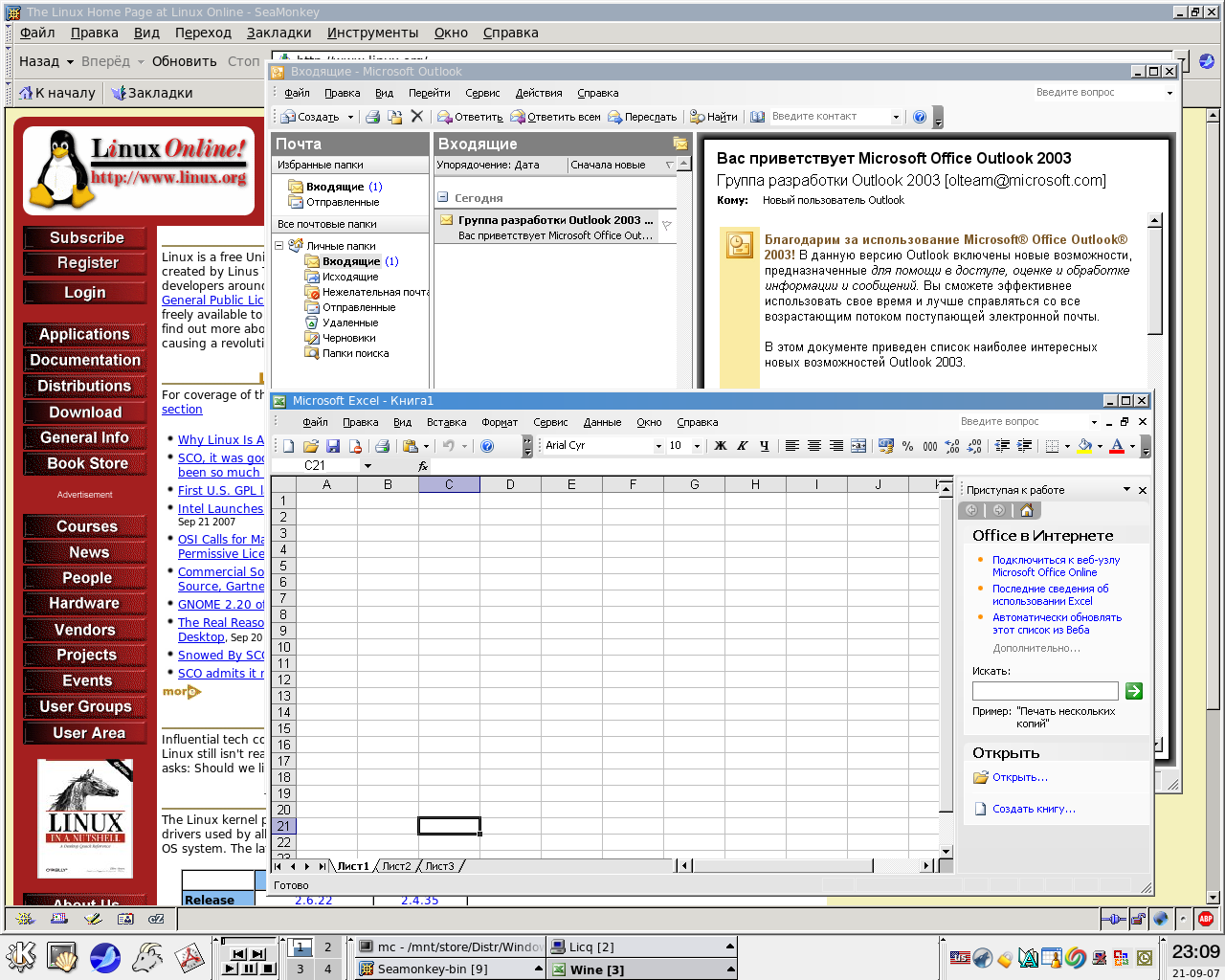The height and width of the screenshot is (980, 1225).
Task: Open the Формат menu in Excel
Action: point(499,422)
